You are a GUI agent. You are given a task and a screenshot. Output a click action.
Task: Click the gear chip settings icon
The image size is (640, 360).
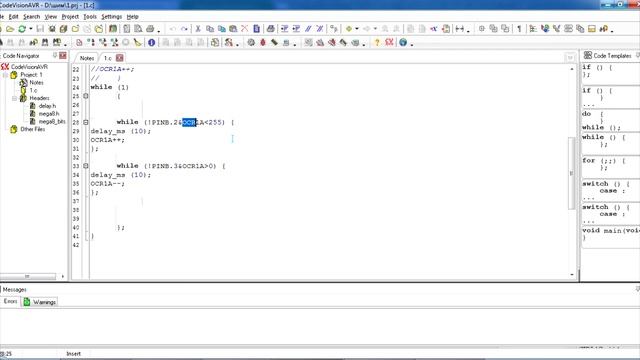coord(251,42)
